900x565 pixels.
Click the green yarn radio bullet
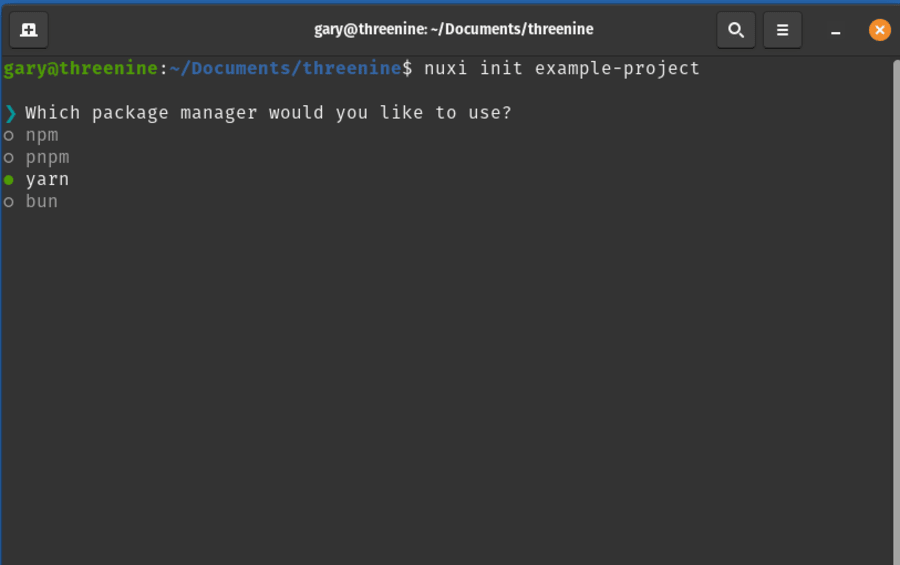coord(9,180)
